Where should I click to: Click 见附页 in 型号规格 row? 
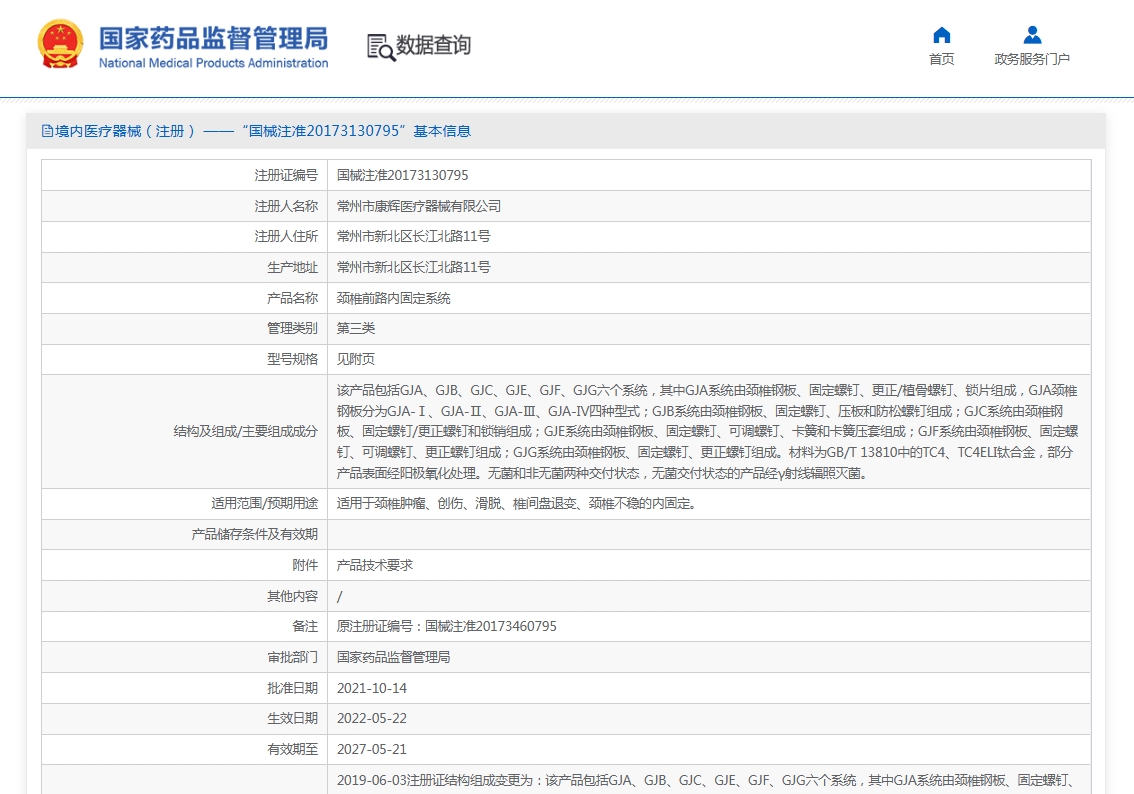point(356,359)
